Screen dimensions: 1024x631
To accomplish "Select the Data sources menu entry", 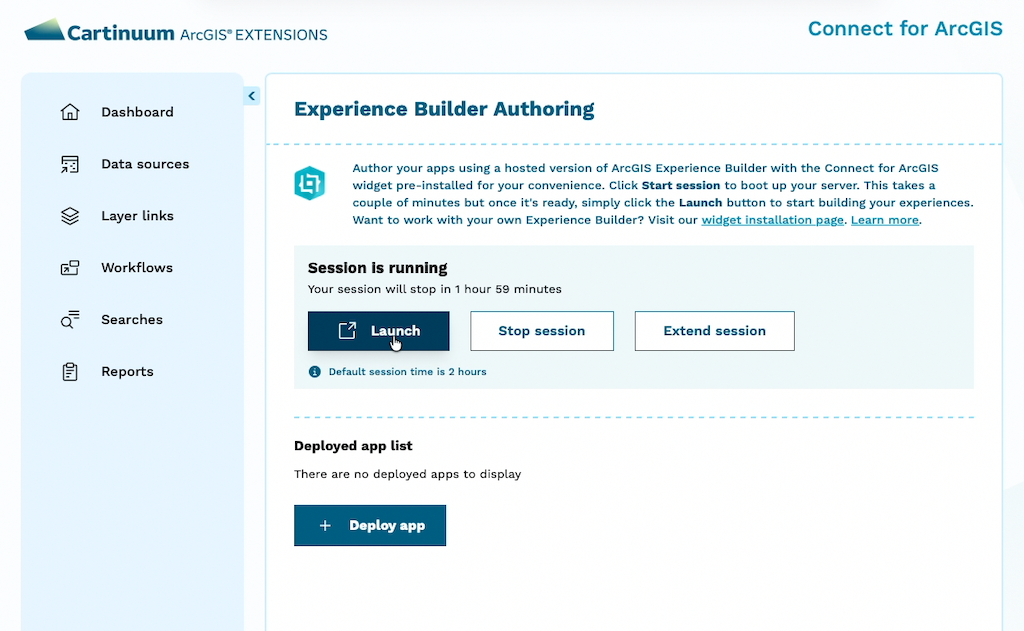I will point(145,164).
